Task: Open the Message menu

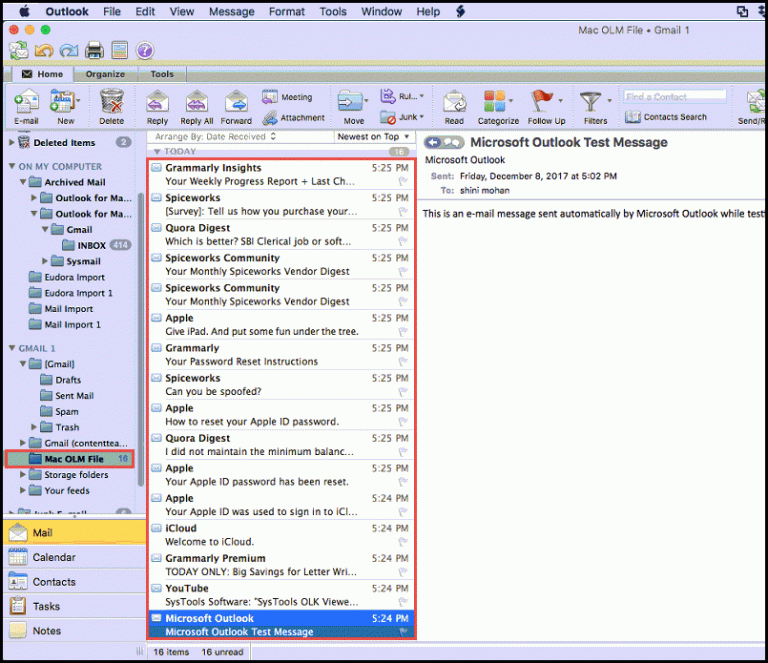Action: 232,11
